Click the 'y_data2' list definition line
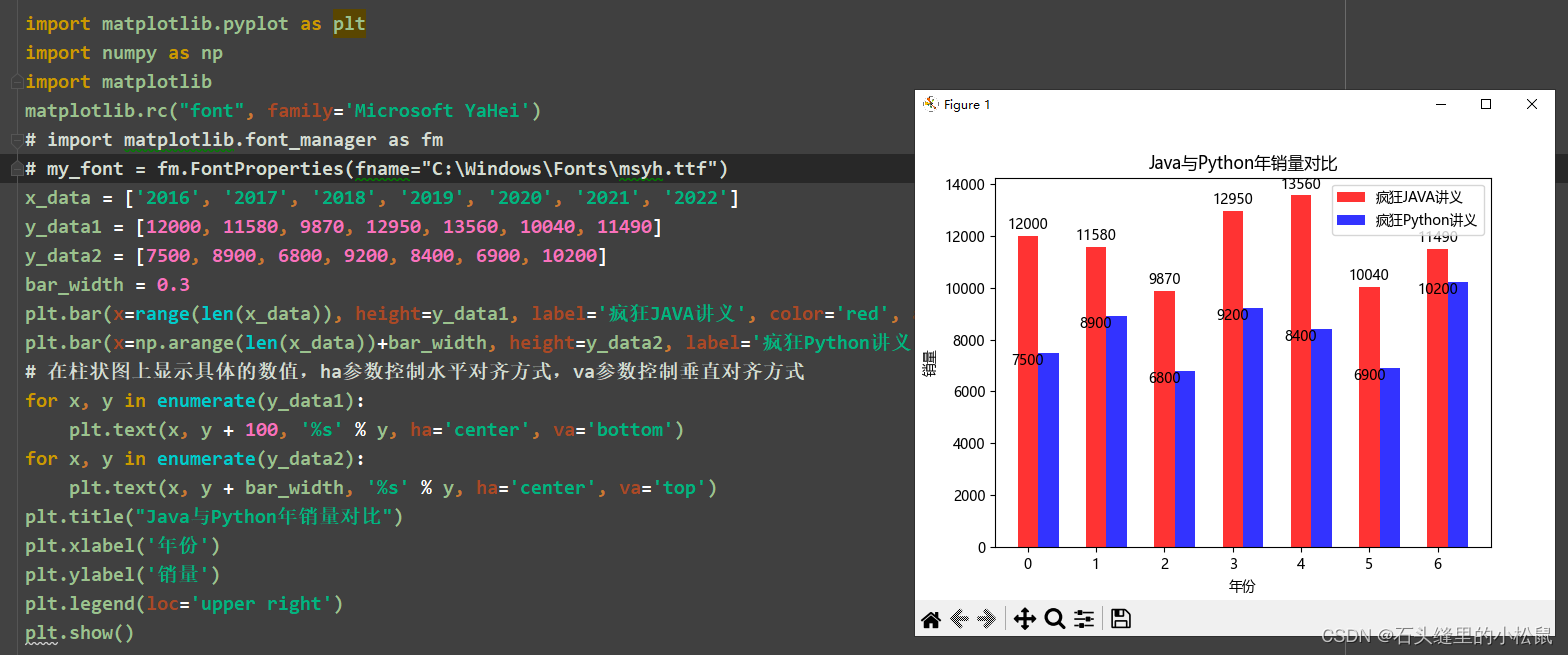 point(316,255)
